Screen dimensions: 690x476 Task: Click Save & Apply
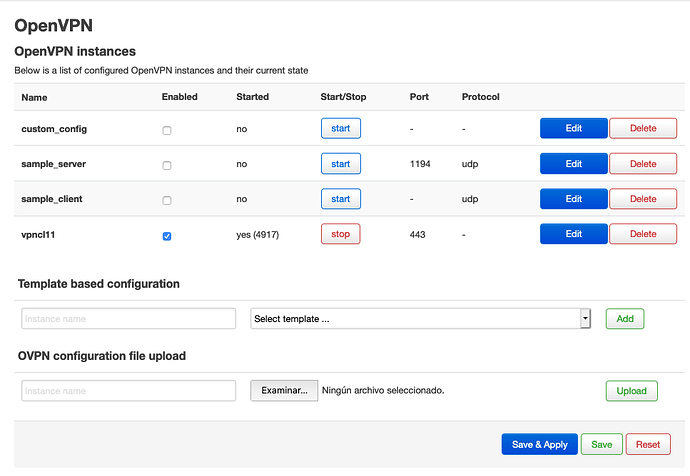(540, 444)
